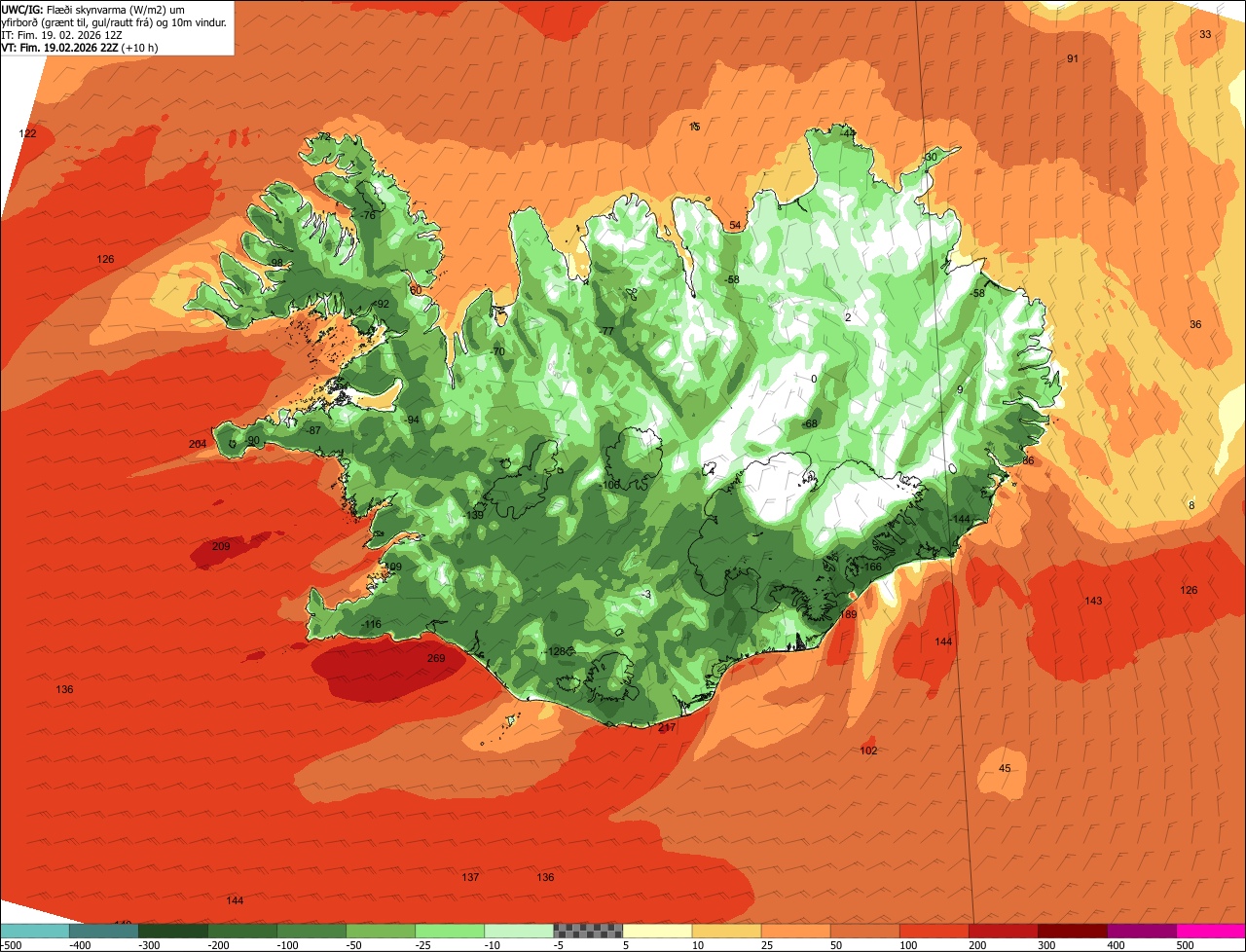
Task: Pick the dark maroon 300 to 400 swatch
Action: (x=1072, y=931)
